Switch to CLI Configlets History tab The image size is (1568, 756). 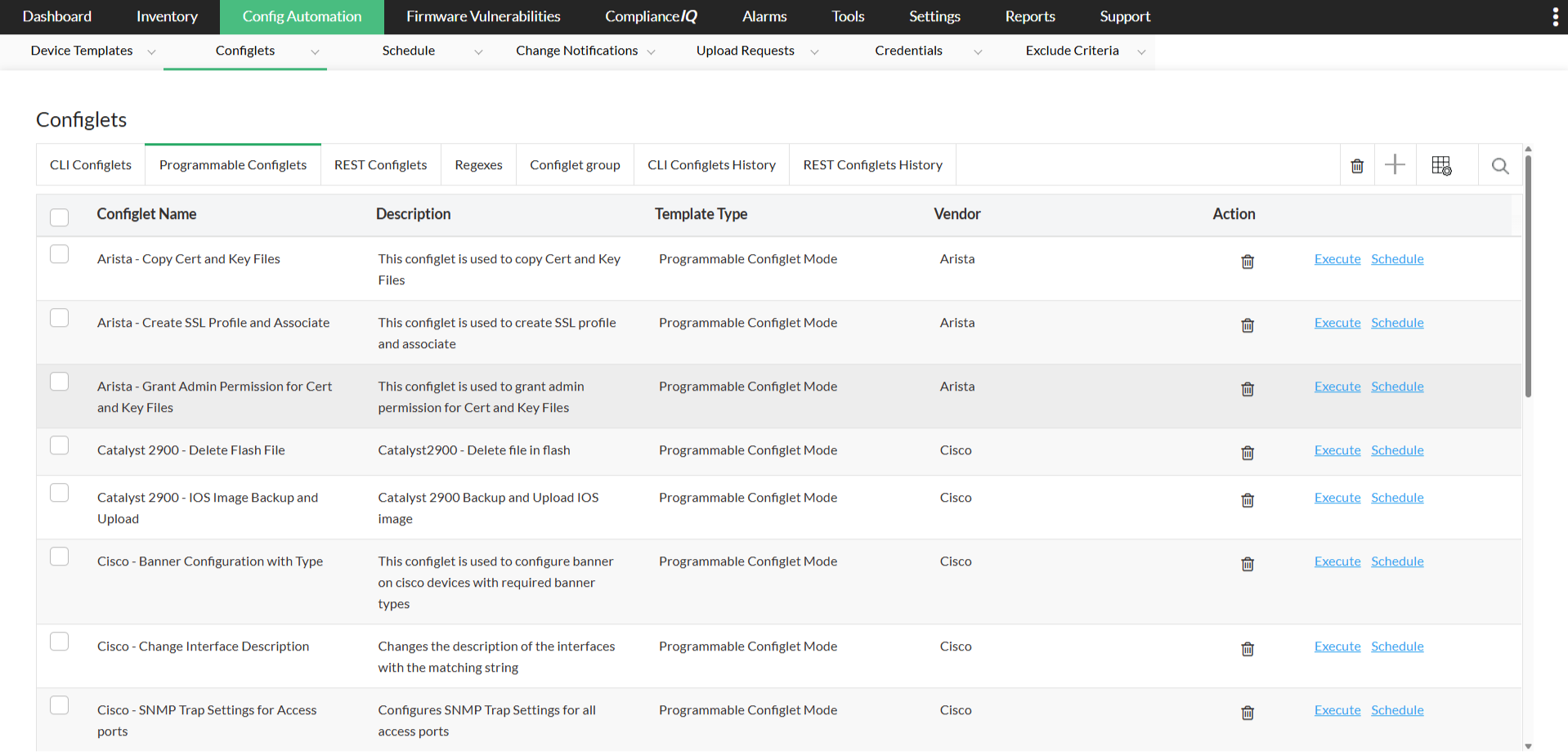point(711,165)
